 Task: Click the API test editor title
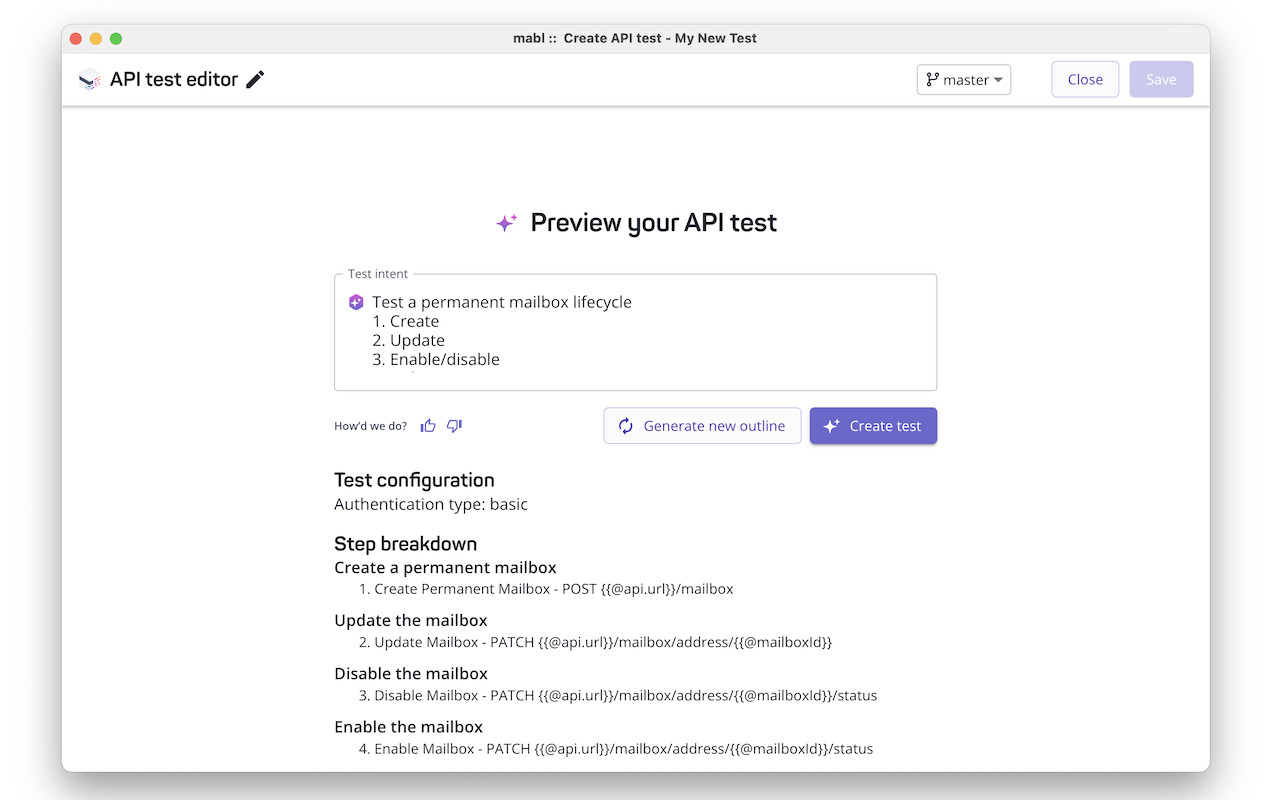click(x=176, y=78)
